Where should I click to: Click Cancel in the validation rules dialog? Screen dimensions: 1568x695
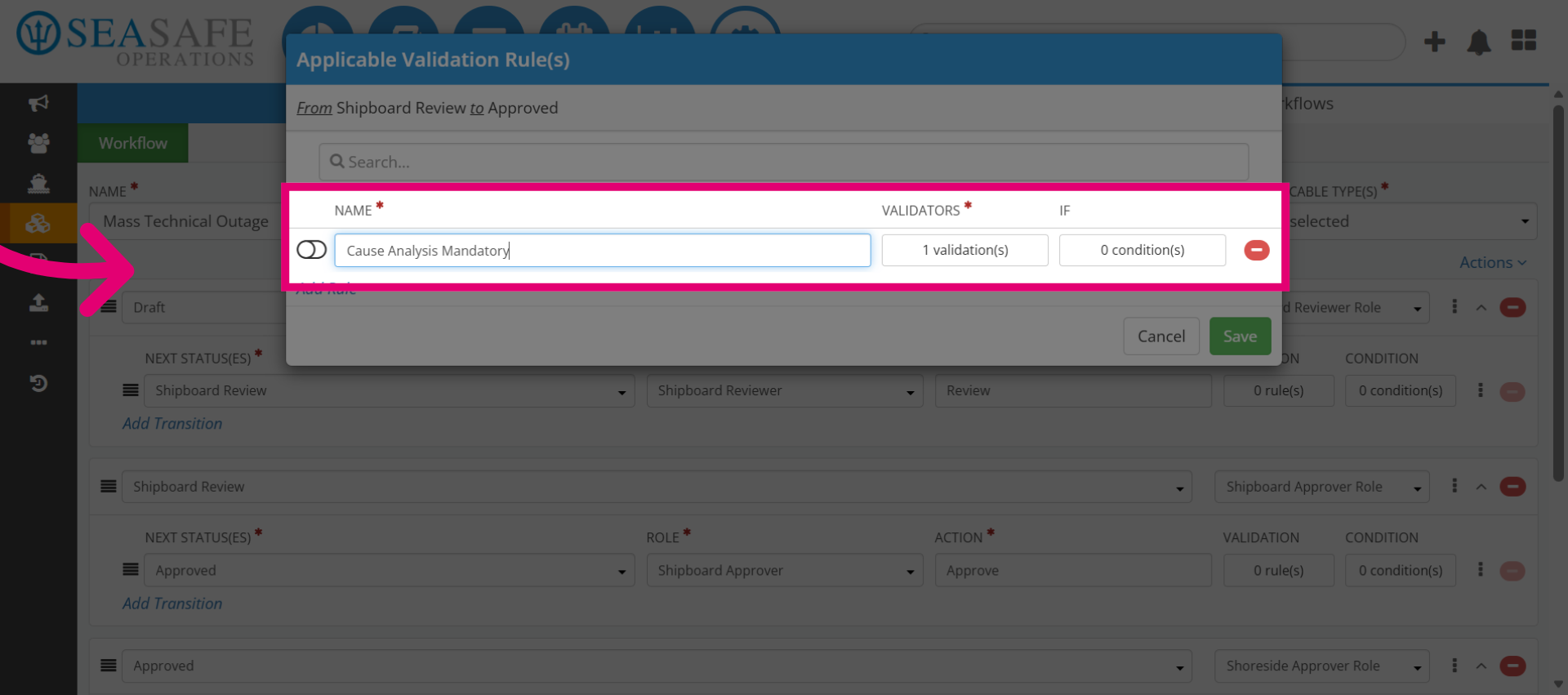pyautogui.click(x=1161, y=336)
